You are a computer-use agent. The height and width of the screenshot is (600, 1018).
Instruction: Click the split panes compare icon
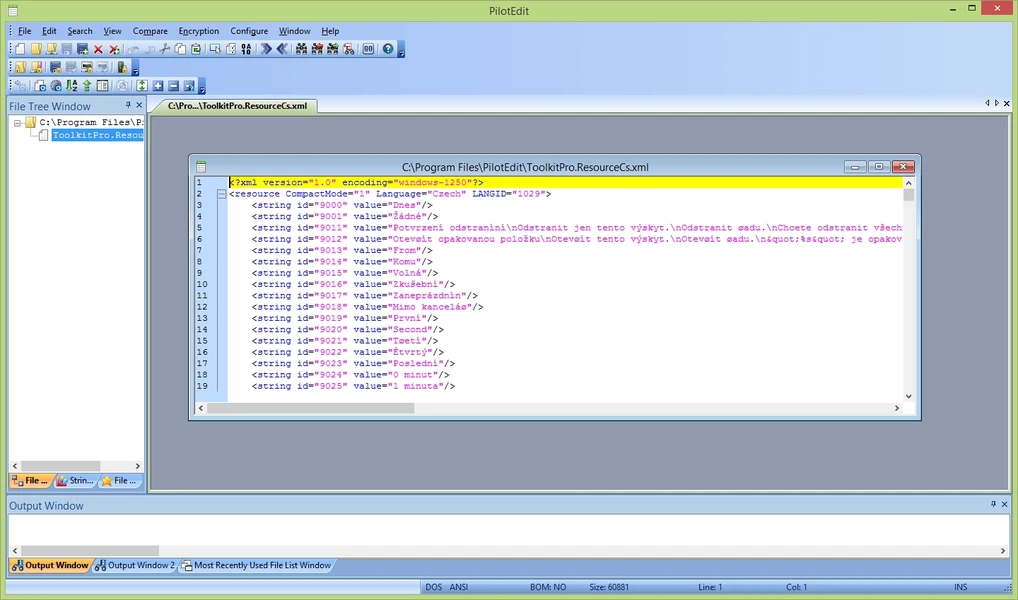click(103, 86)
